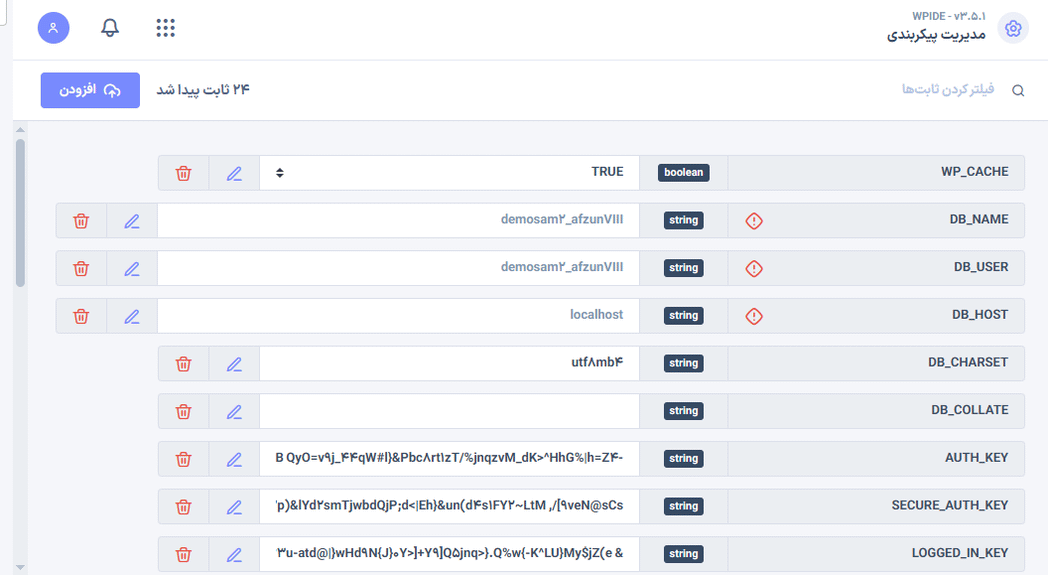Edit the SECURE_AUTH_KEY constant
Image resolution: width=1048 pixels, height=575 pixels.
pyautogui.click(x=234, y=507)
